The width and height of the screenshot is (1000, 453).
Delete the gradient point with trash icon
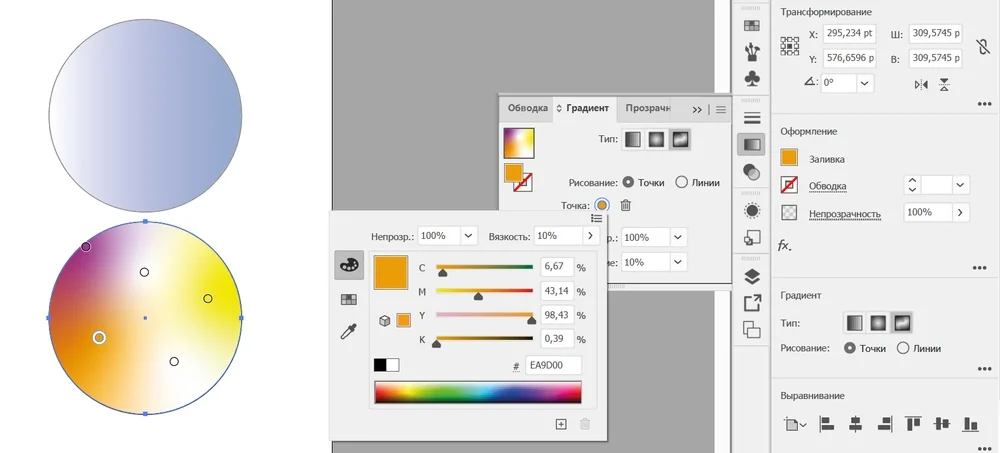[626, 205]
